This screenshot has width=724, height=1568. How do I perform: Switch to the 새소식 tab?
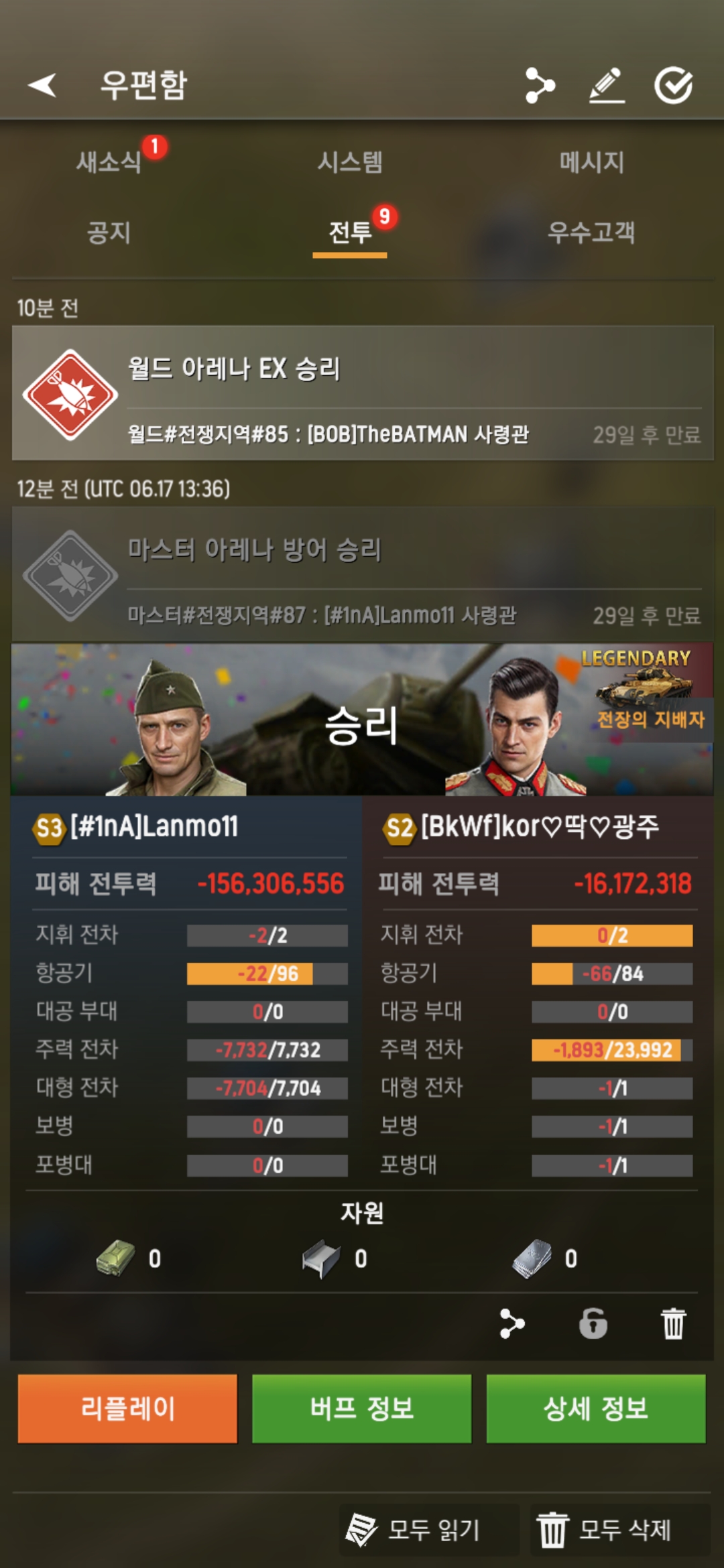[x=109, y=161]
